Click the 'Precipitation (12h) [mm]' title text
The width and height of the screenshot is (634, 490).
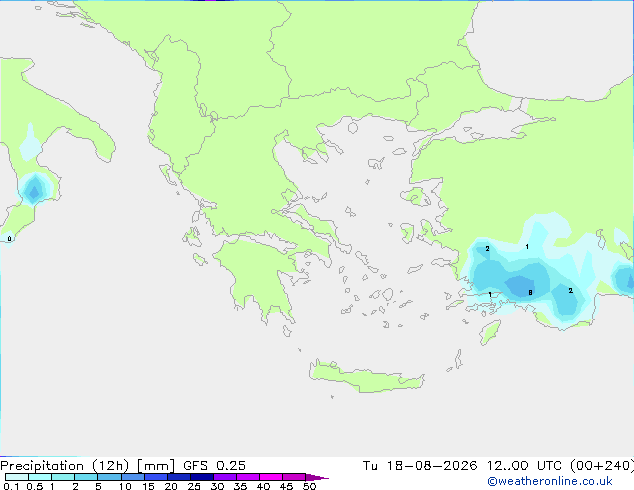pyautogui.click(x=87, y=466)
